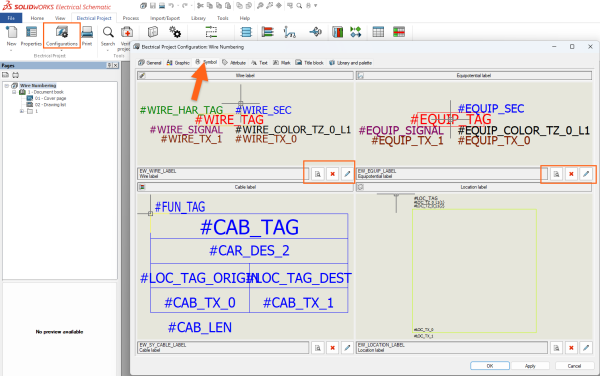This screenshot has width=600, height=376.
Task: Click the OK button
Action: tap(490, 366)
